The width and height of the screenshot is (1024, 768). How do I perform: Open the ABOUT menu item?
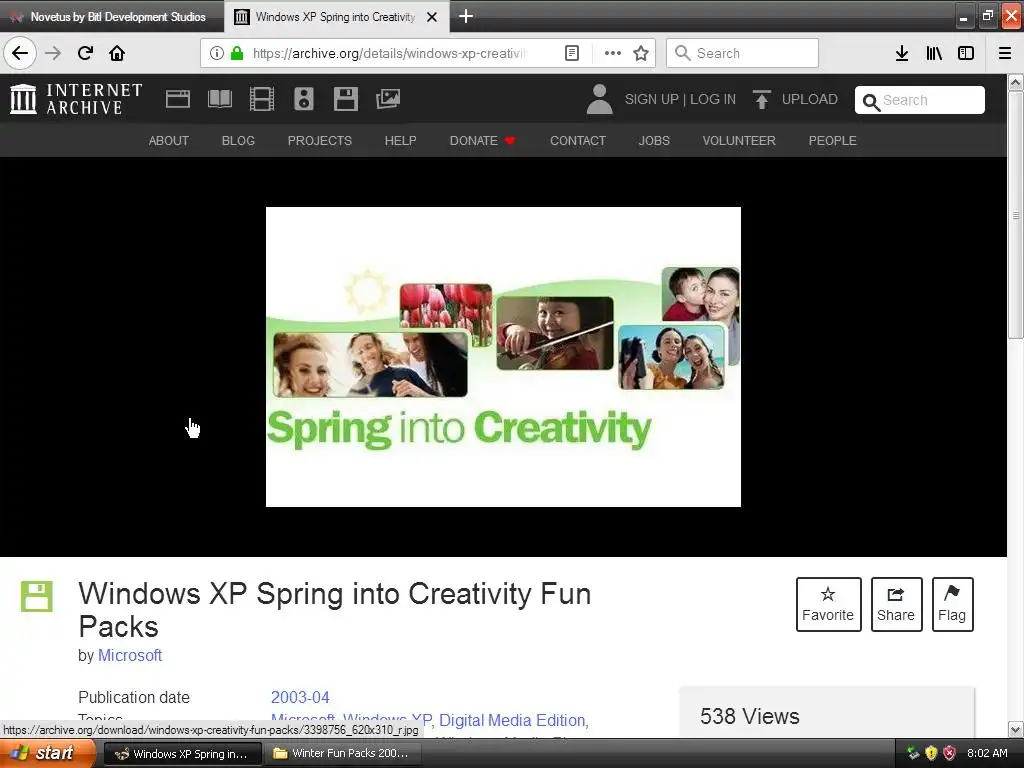(x=168, y=140)
